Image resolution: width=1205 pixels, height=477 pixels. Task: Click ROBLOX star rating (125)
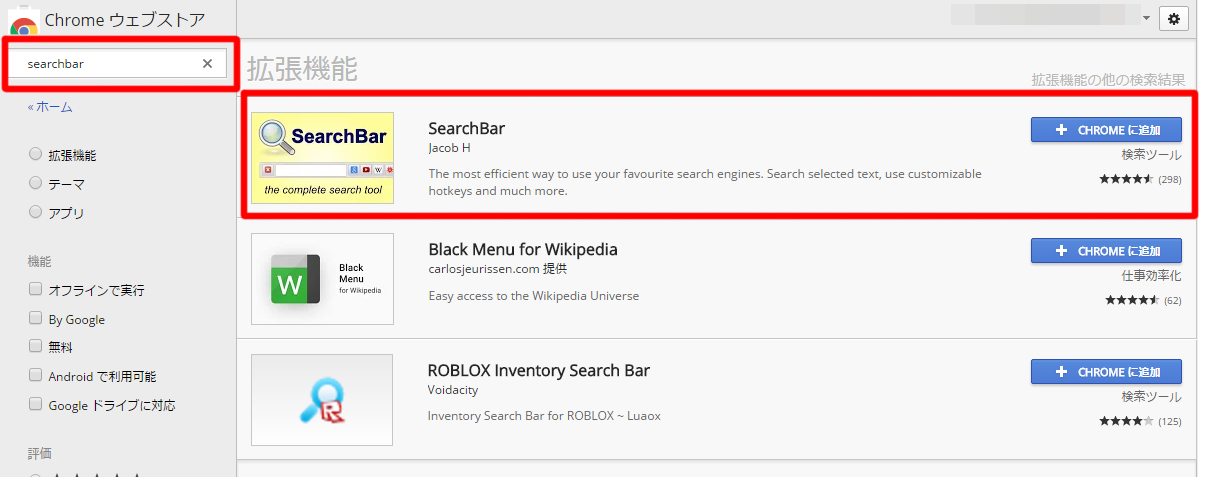[x=1140, y=421]
